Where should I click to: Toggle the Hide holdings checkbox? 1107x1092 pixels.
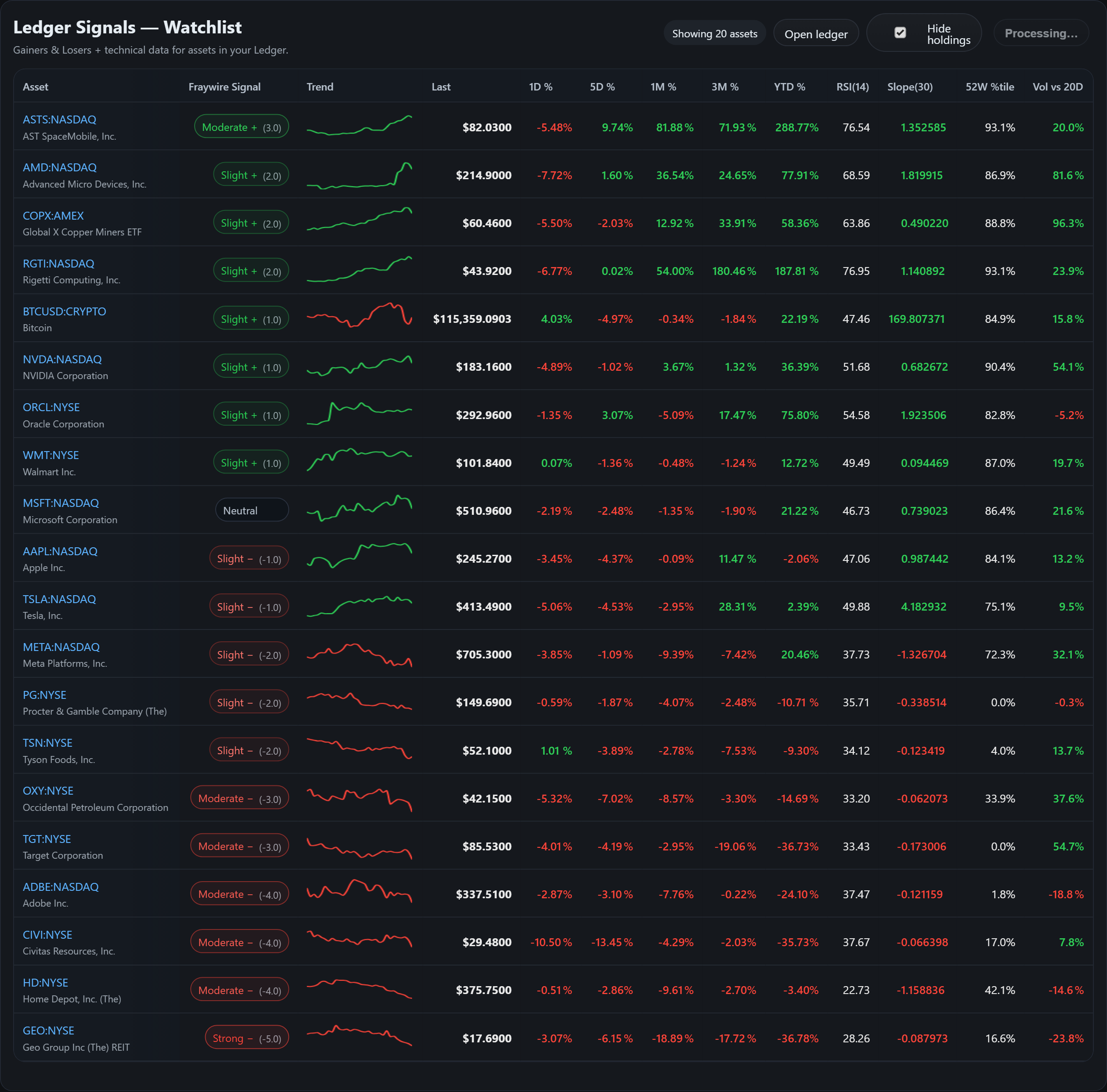(900, 33)
